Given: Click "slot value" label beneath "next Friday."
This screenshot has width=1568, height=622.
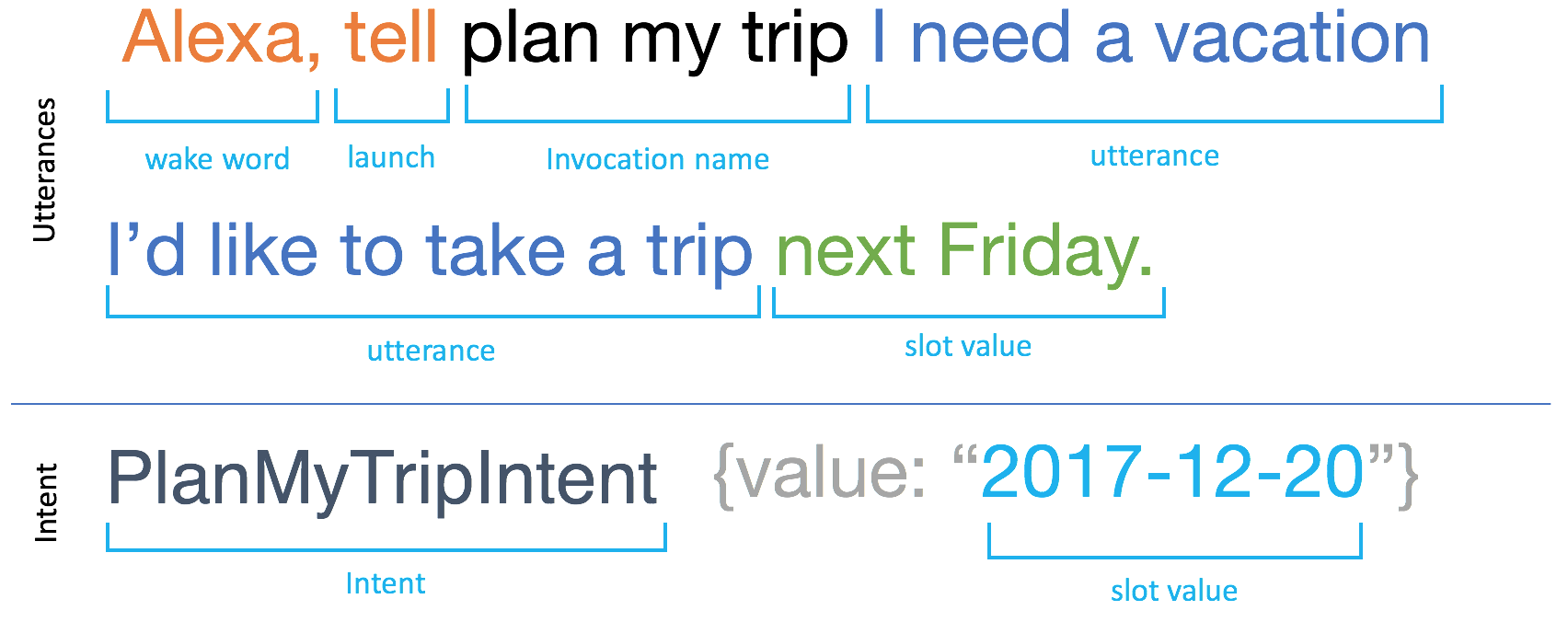Looking at the screenshot, I should click(967, 346).
